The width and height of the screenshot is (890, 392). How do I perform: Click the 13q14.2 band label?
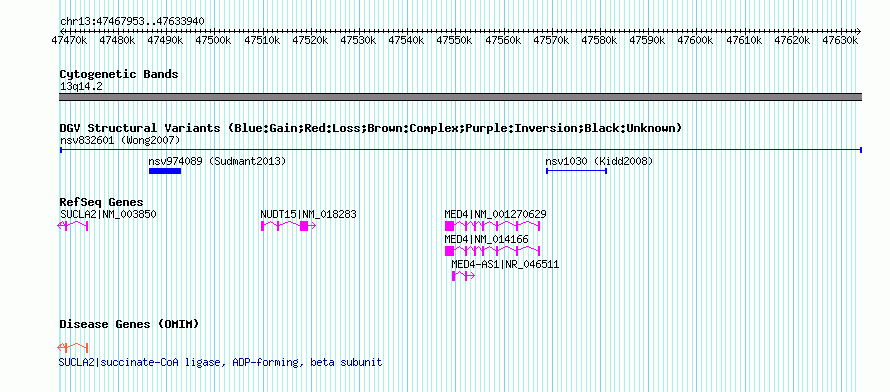(81, 87)
